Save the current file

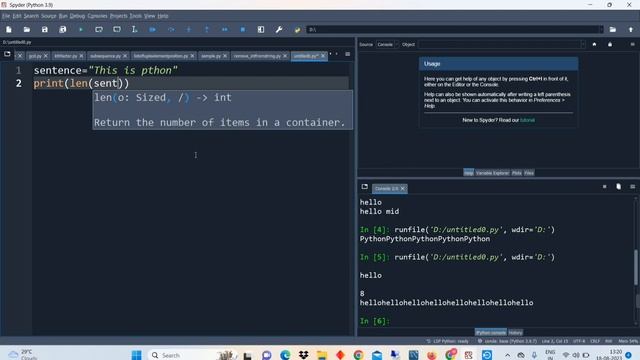point(44,29)
